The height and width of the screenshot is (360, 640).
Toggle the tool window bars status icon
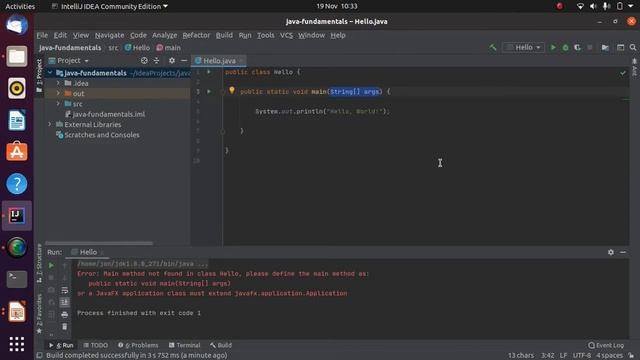40,356
